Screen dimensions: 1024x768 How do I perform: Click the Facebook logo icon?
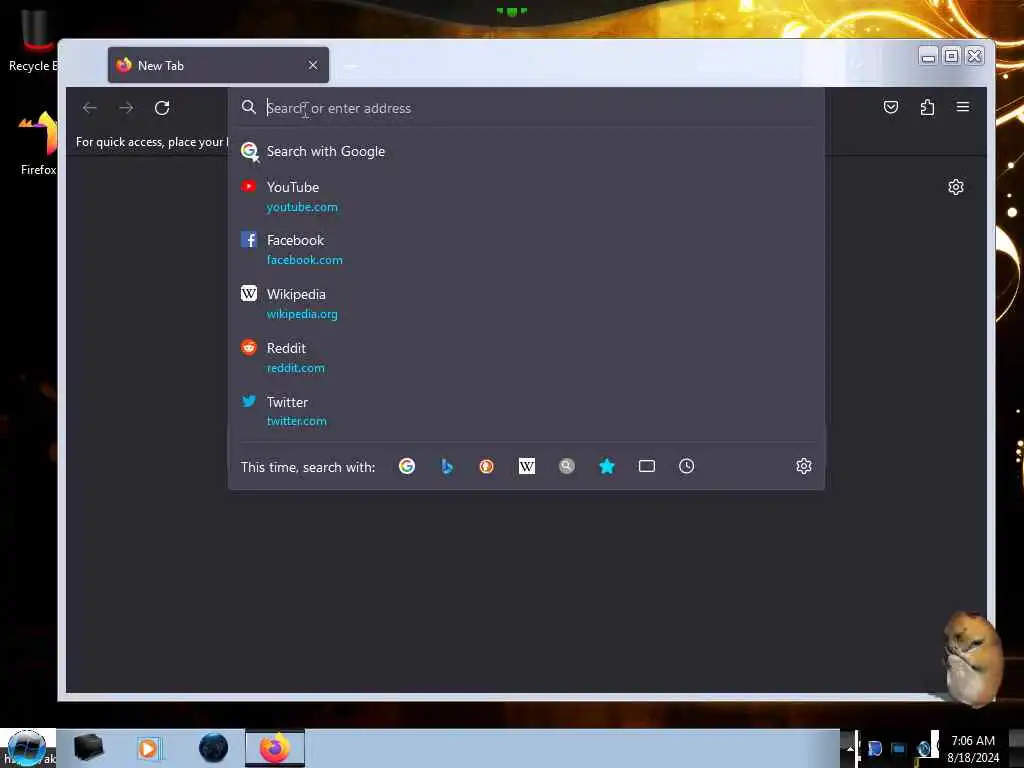pyautogui.click(x=248, y=240)
